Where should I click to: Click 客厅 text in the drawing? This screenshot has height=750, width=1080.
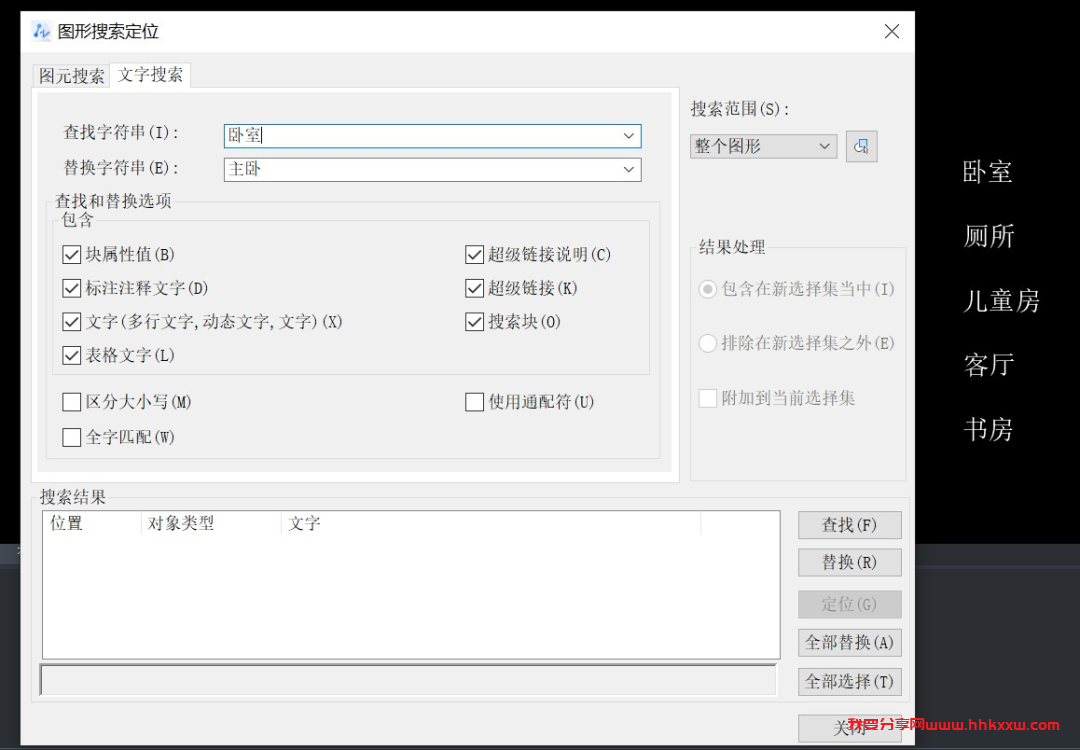[988, 365]
